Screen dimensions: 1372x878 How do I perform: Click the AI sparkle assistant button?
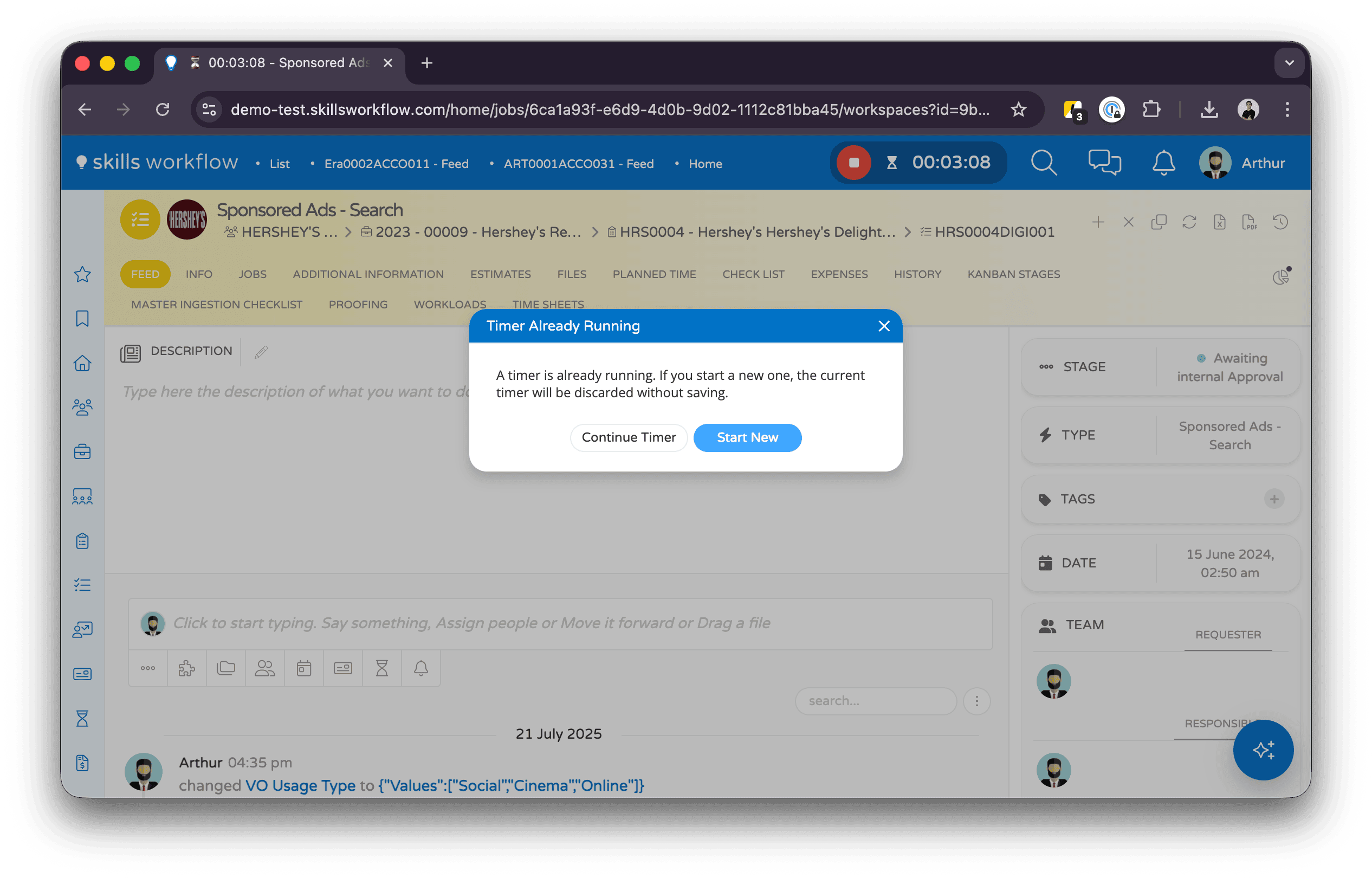click(1263, 750)
